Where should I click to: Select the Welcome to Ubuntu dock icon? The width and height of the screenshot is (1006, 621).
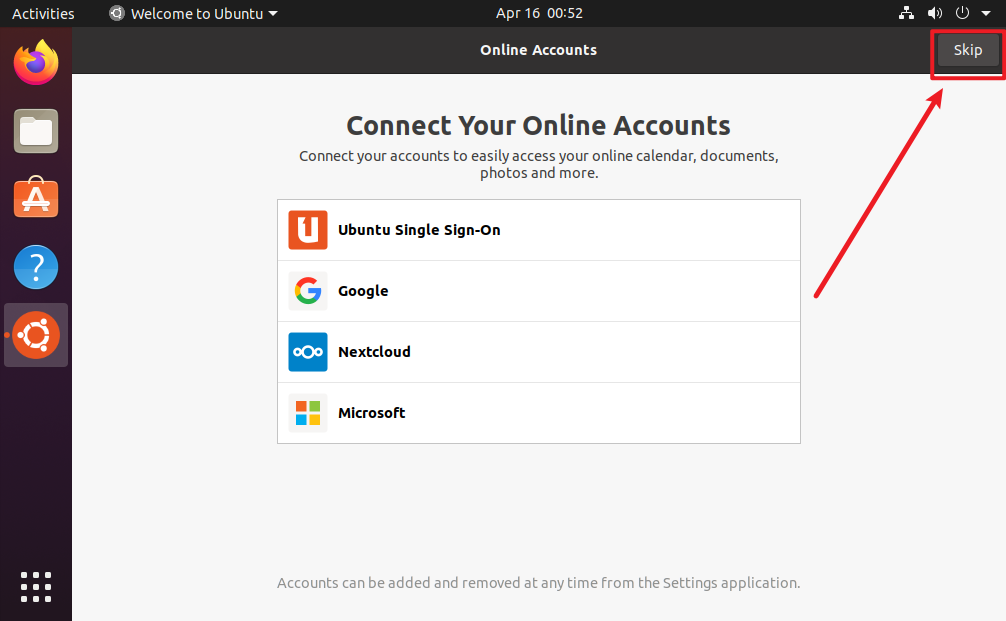click(36, 335)
